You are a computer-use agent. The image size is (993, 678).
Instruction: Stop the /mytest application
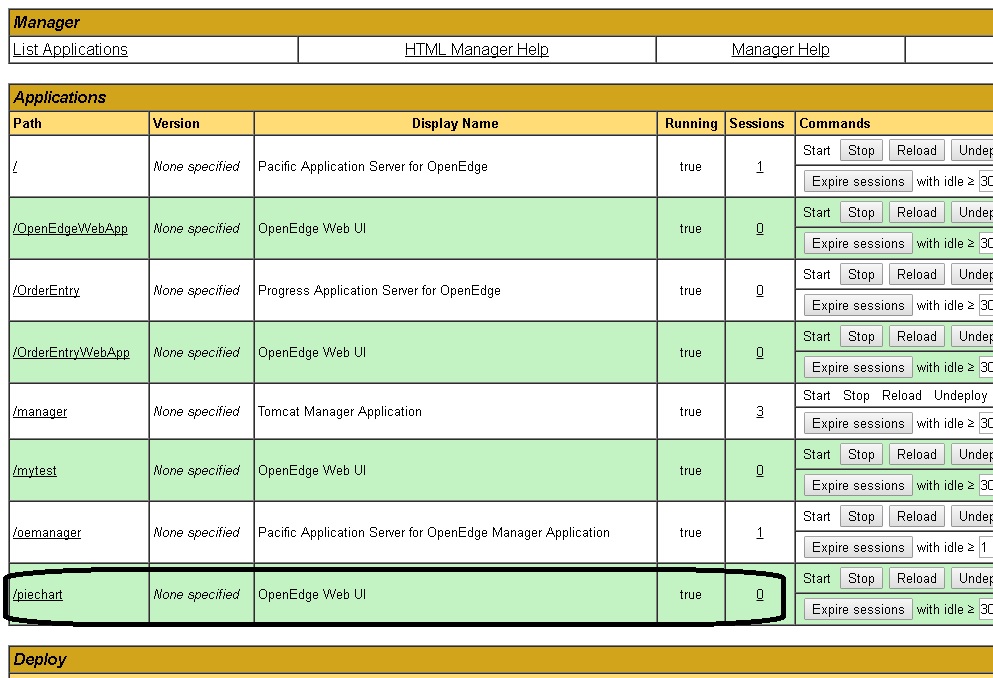(861, 455)
